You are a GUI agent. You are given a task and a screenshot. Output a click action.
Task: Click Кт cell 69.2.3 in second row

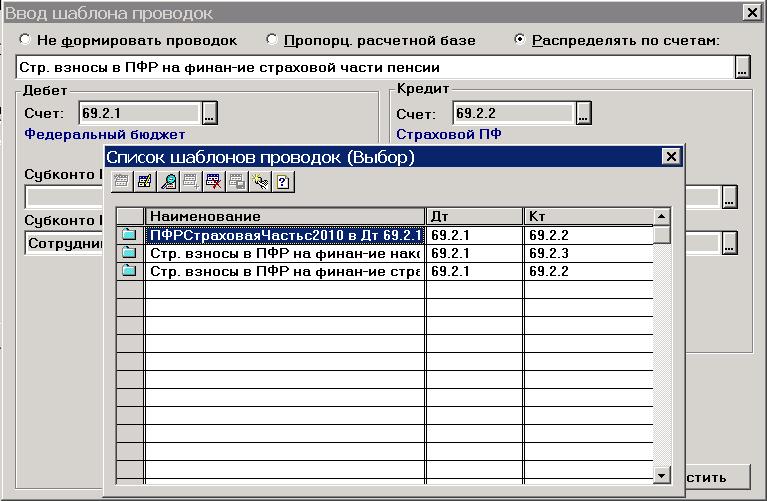[x=588, y=253]
